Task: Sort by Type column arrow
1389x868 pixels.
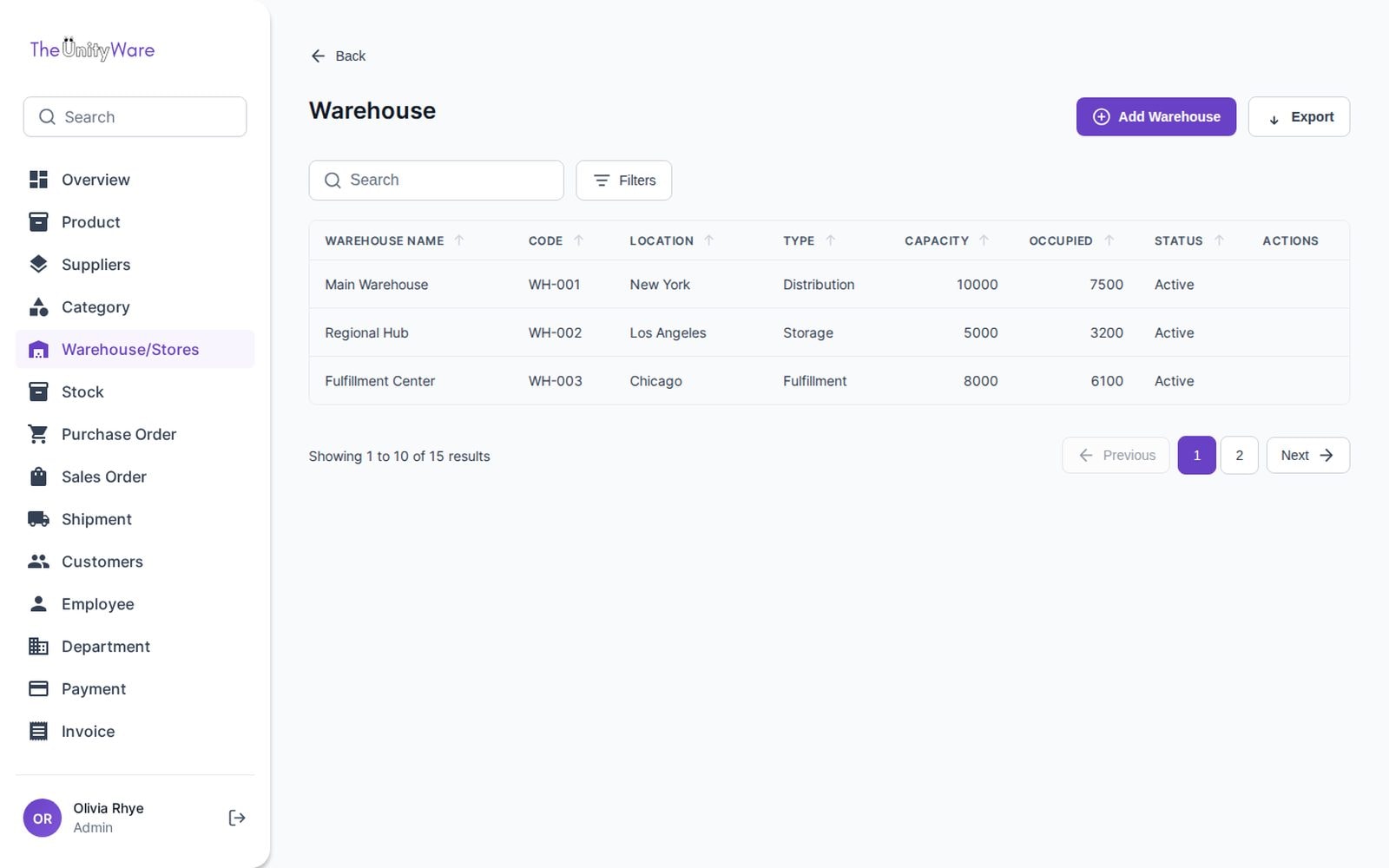Action: (830, 240)
